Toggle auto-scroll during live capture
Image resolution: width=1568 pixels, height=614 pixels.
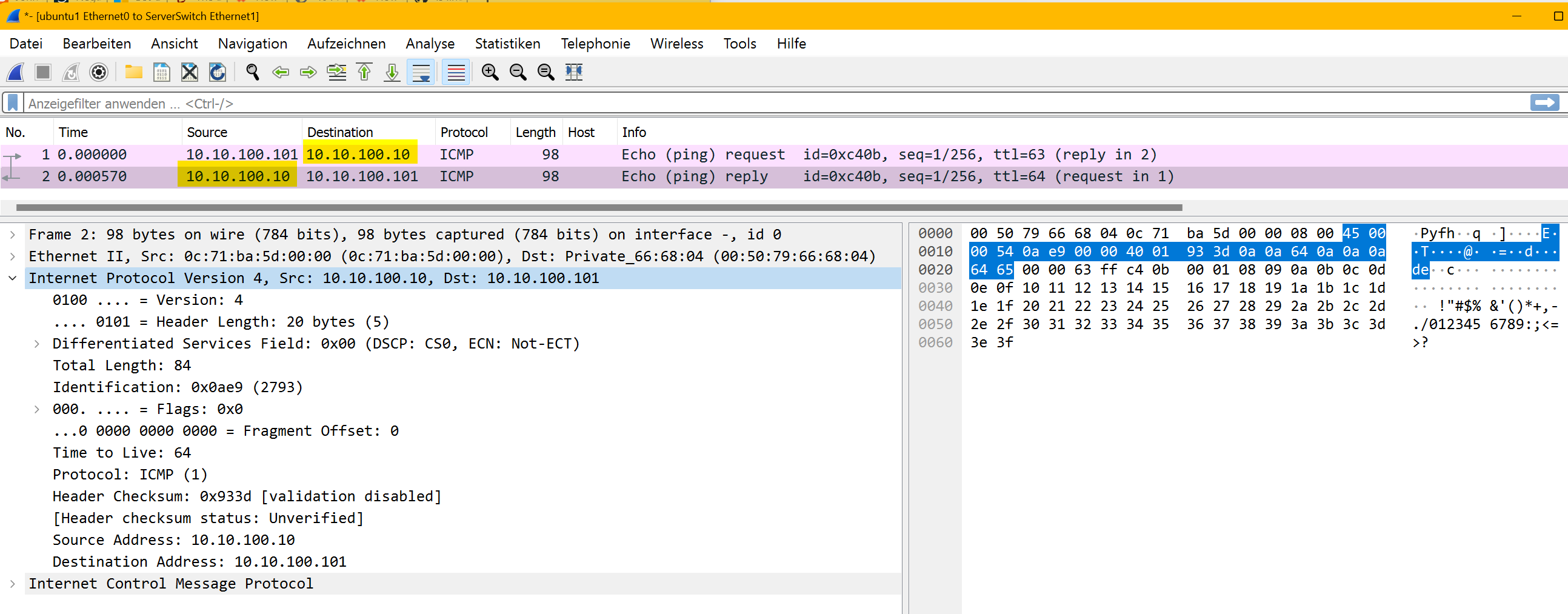(421, 72)
